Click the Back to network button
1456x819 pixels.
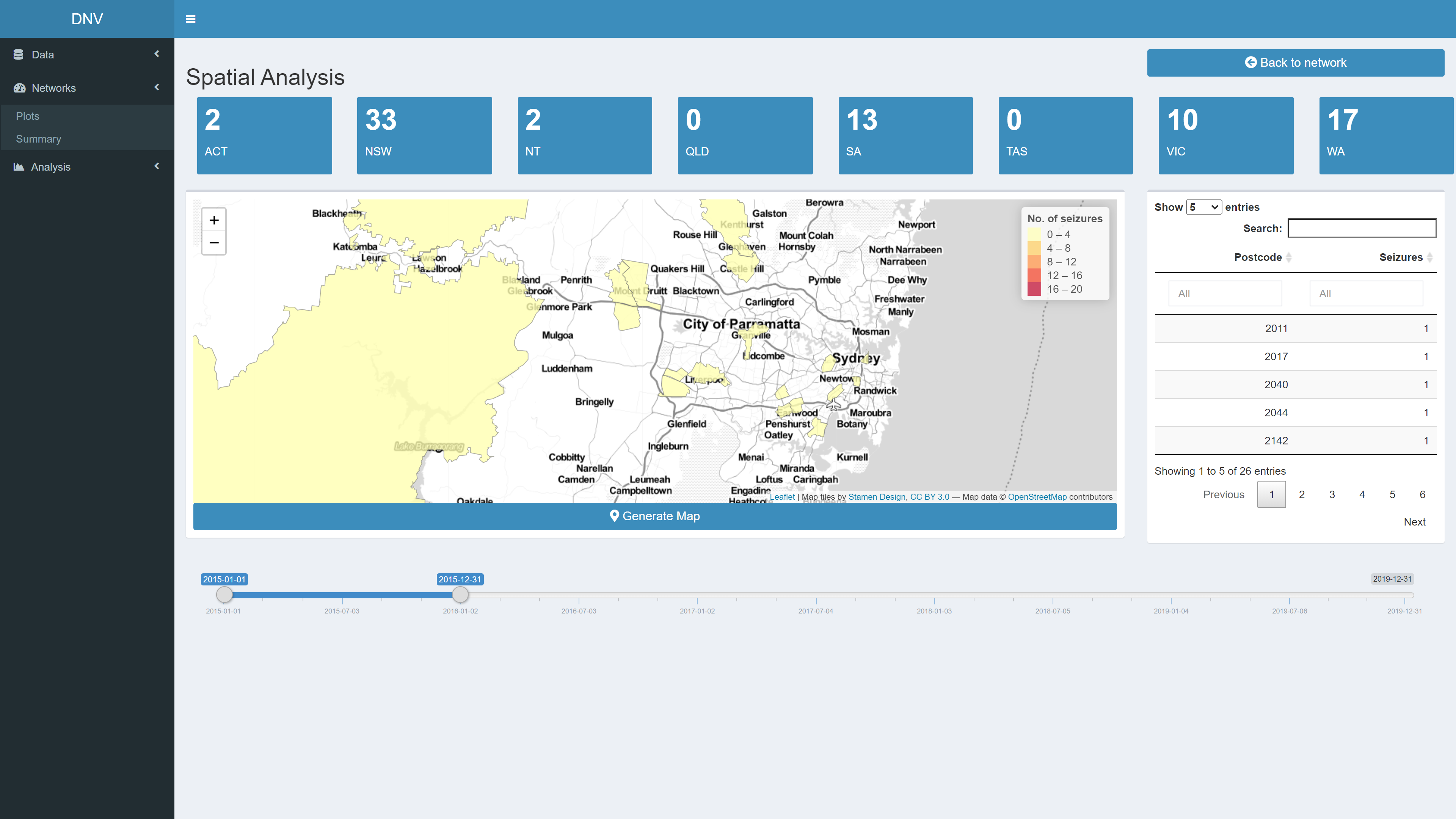pos(1295,63)
